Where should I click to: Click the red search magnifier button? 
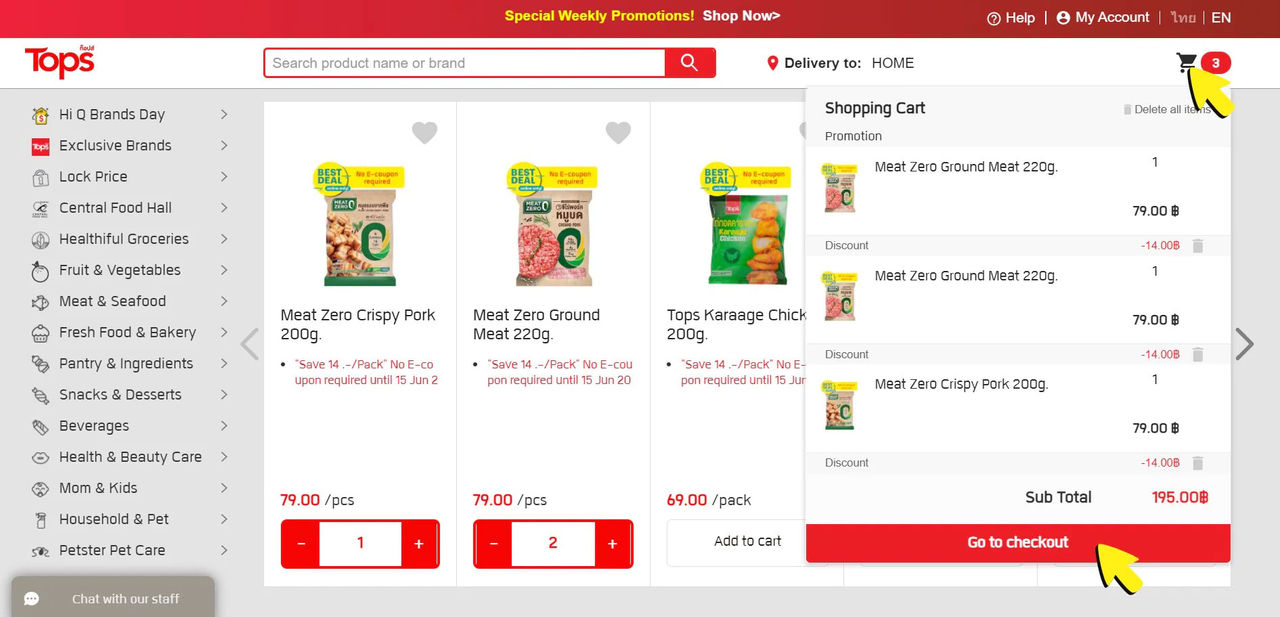point(690,63)
